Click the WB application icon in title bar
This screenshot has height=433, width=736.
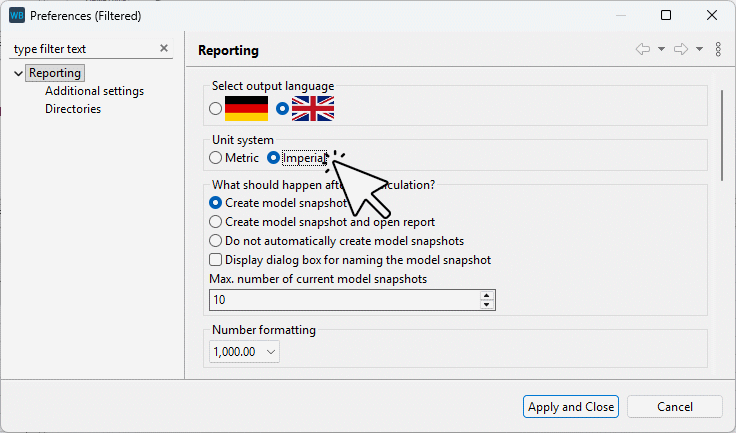17,15
